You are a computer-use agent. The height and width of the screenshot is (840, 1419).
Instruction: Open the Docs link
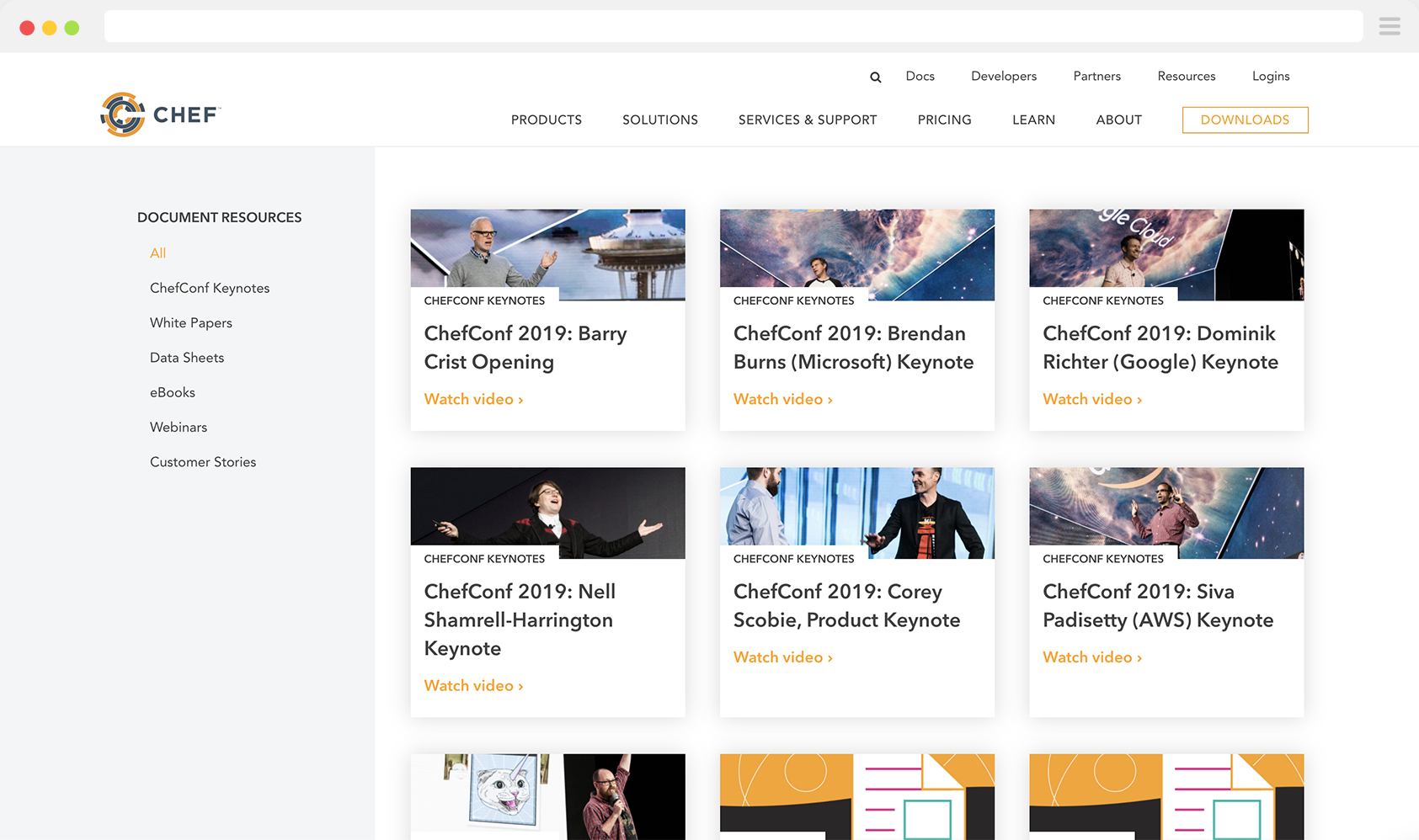pos(920,76)
